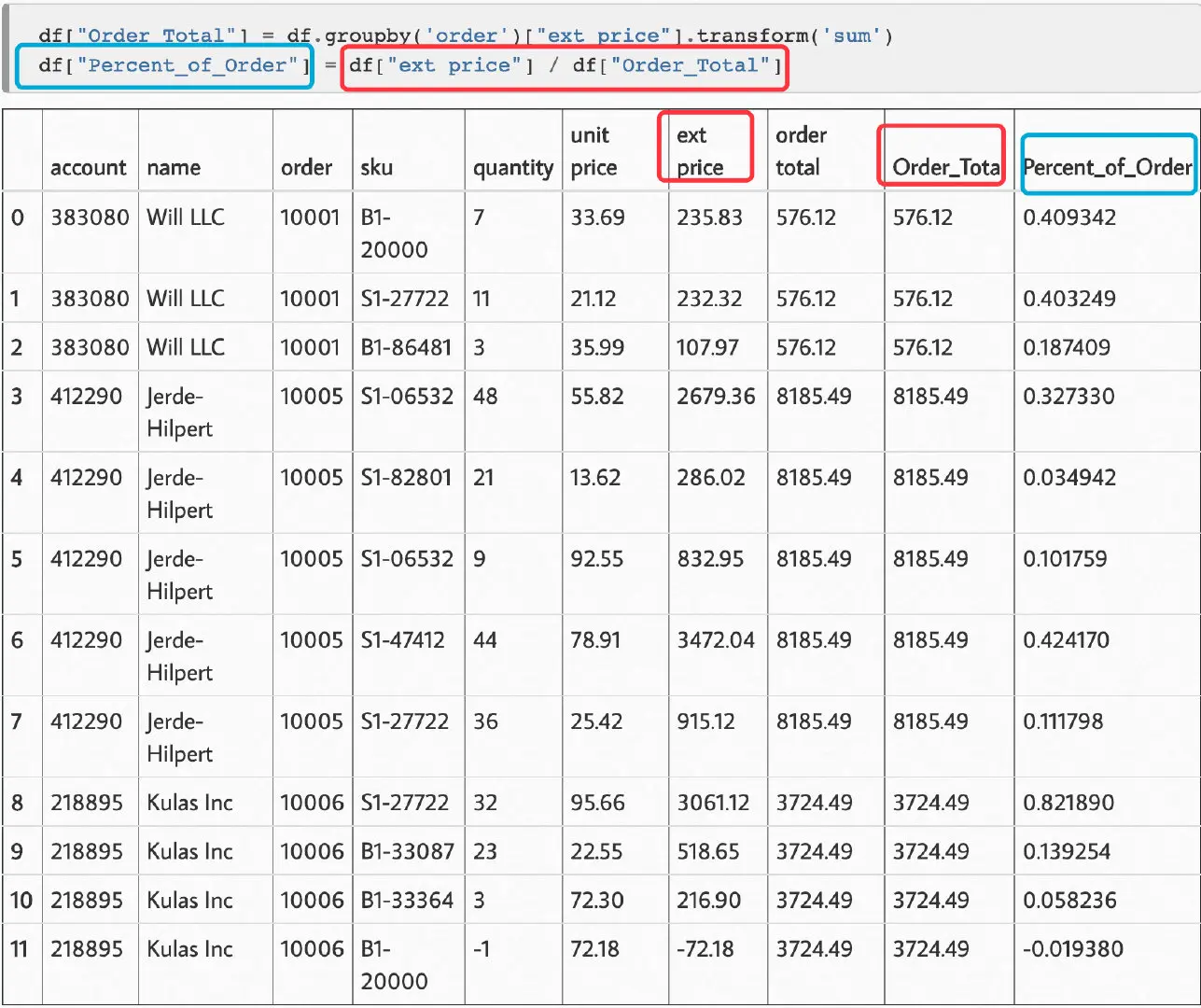This screenshot has width=1201, height=1008.
Task: Click the unit price 33.69
Action: pyautogui.click(x=598, y=217)
